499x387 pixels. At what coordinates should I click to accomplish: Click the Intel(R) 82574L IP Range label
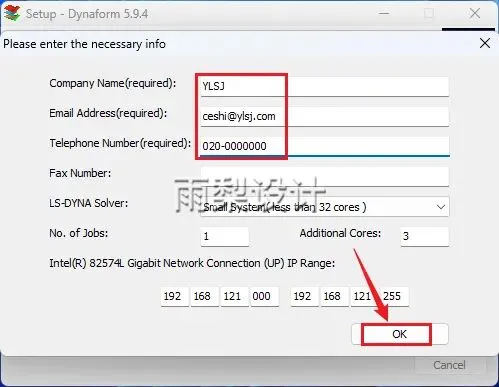pyautogui.click(x=192, y=263)
